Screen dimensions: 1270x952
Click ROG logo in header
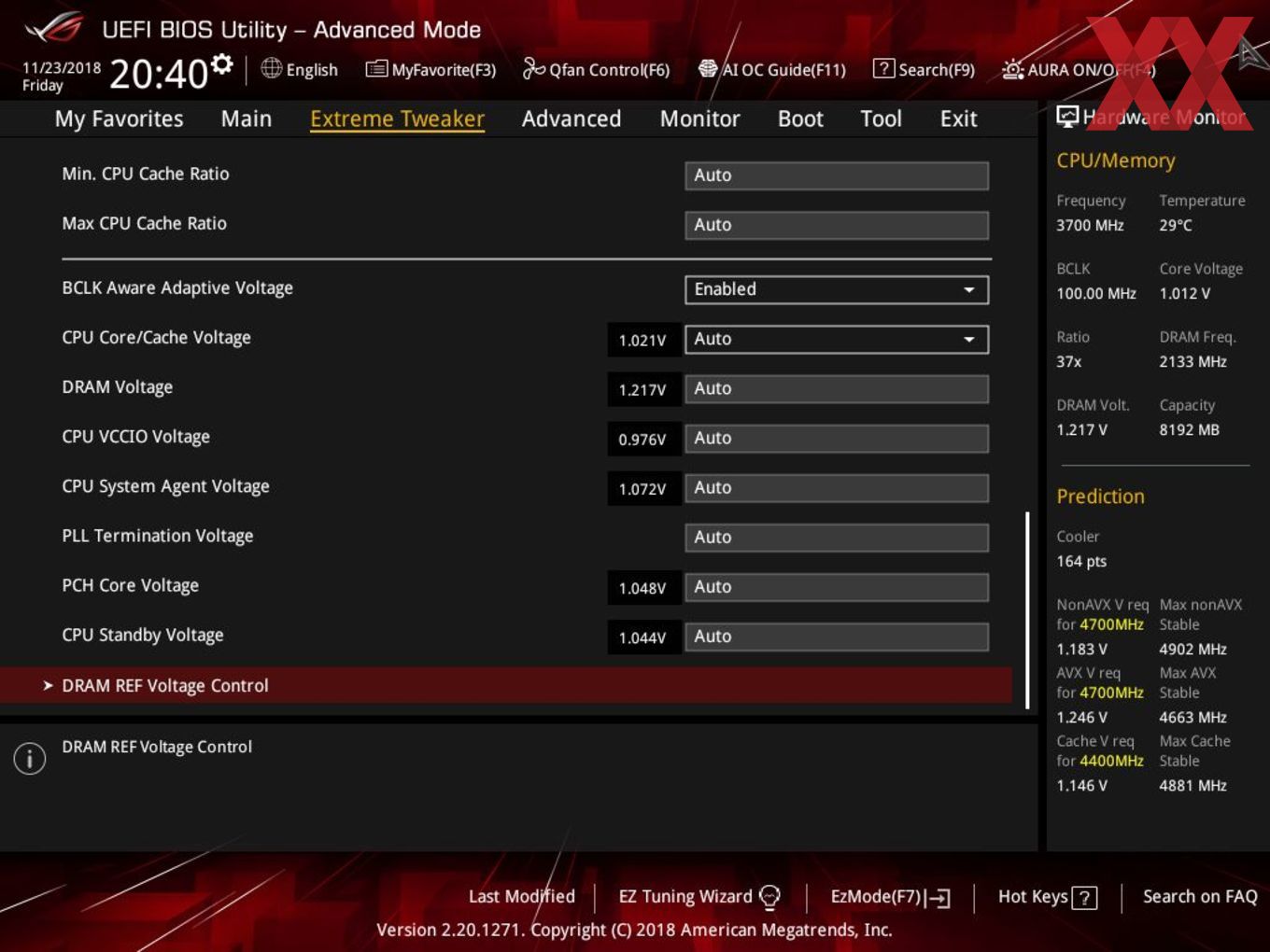54,28
